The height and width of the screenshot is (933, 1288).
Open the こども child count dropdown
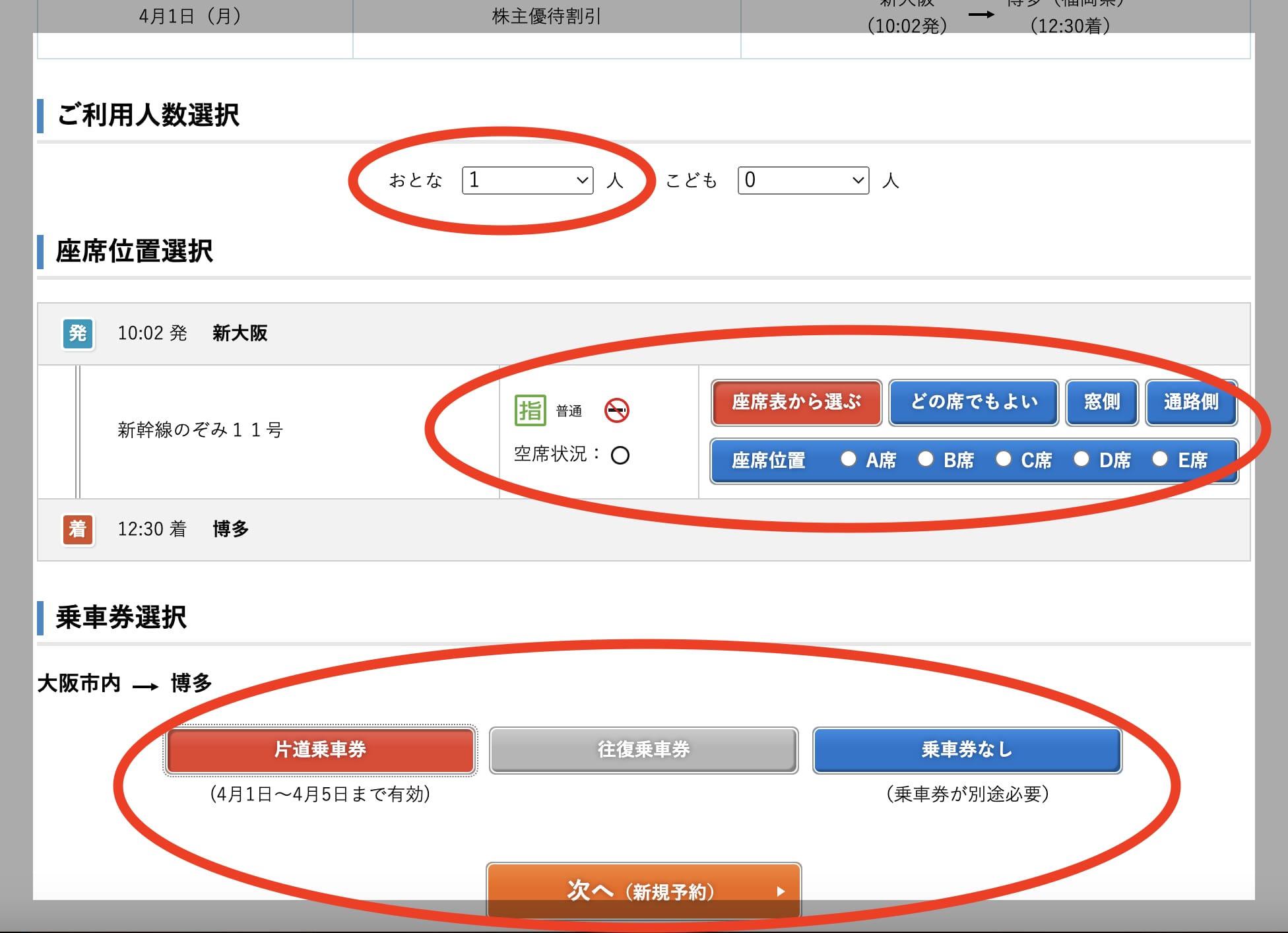(802, 179)
